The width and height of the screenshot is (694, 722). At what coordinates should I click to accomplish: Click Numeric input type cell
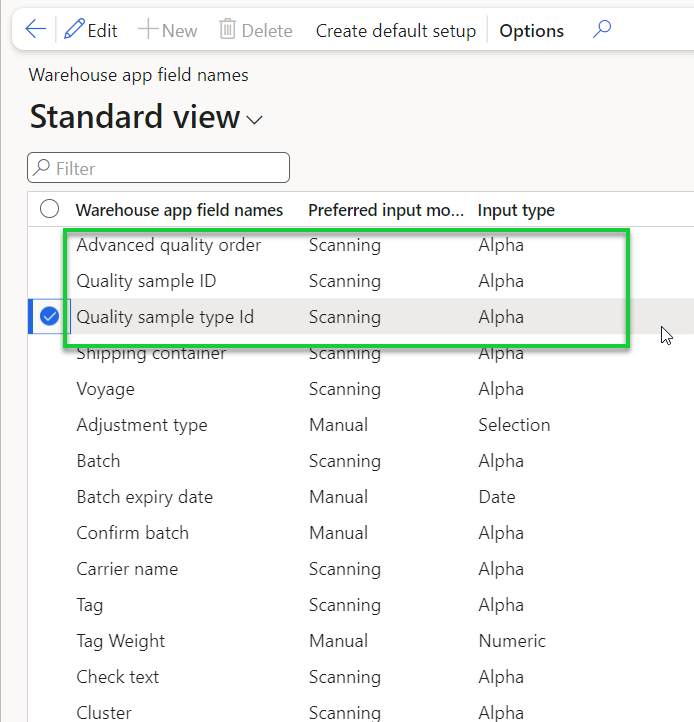coord(512,641)
